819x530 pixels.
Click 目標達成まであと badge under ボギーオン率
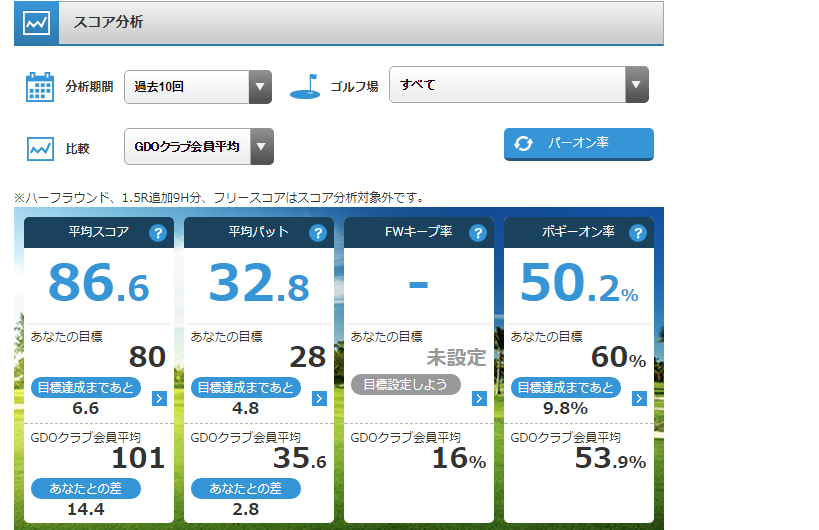[x=566, y=388]
